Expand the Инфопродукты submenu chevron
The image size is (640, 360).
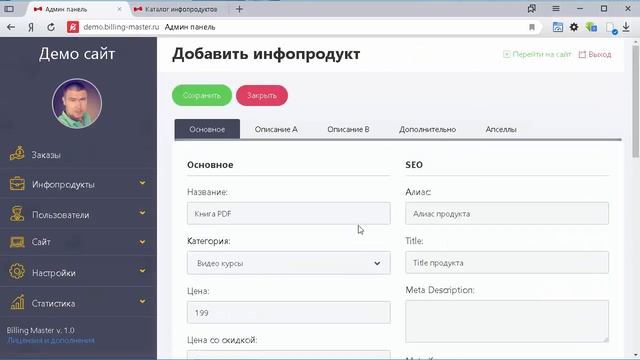click(142, 183)
